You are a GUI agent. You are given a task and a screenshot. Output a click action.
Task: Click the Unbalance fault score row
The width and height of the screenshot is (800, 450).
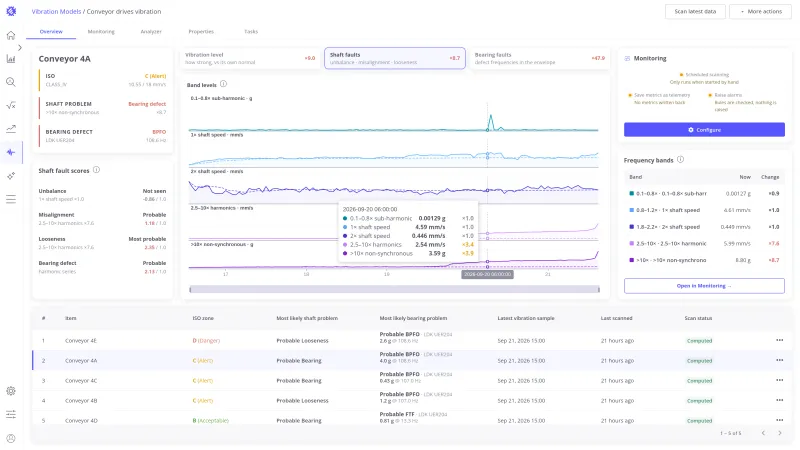tap(102, 195)
